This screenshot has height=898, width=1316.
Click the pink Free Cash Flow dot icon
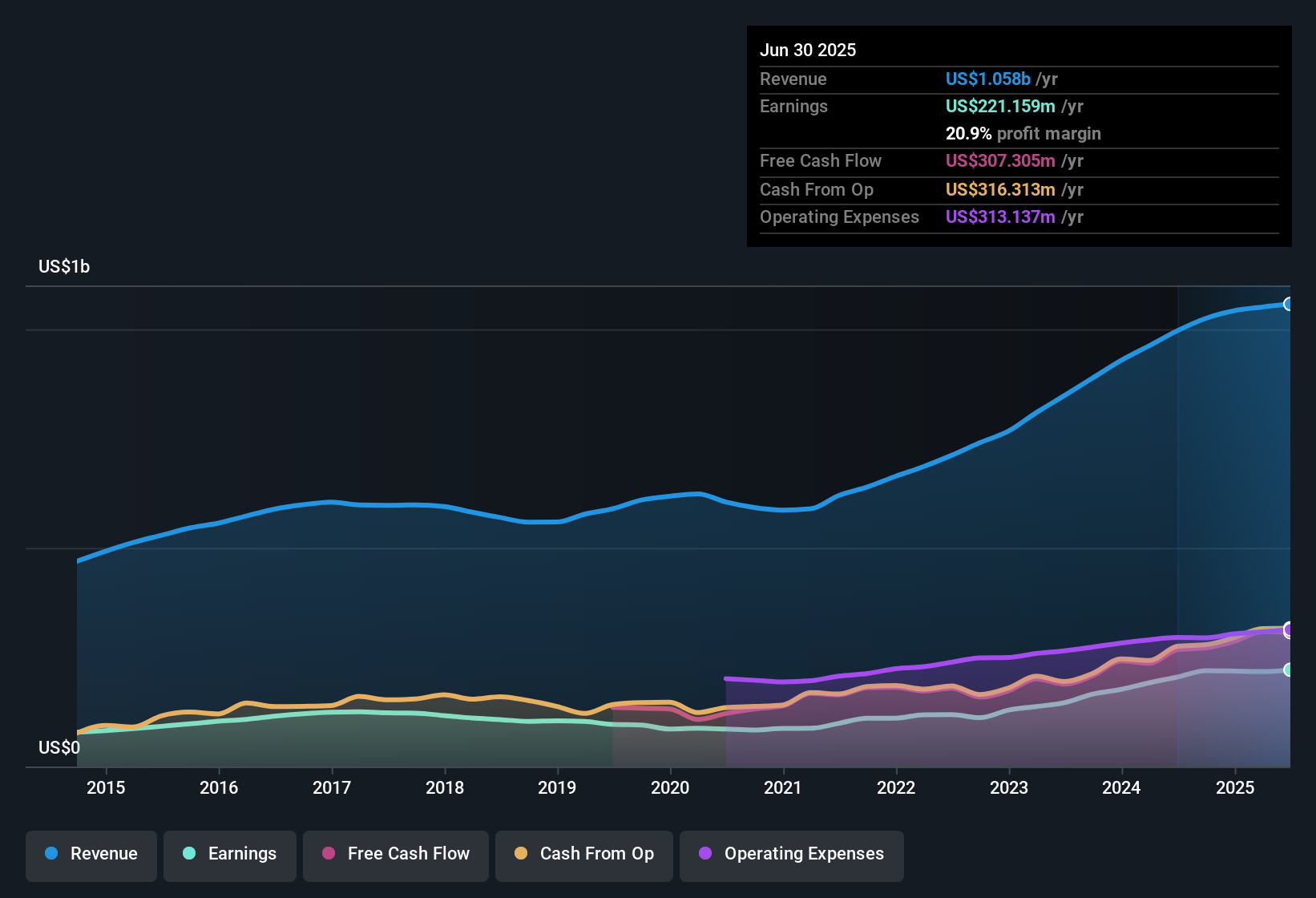pos(328,854)
